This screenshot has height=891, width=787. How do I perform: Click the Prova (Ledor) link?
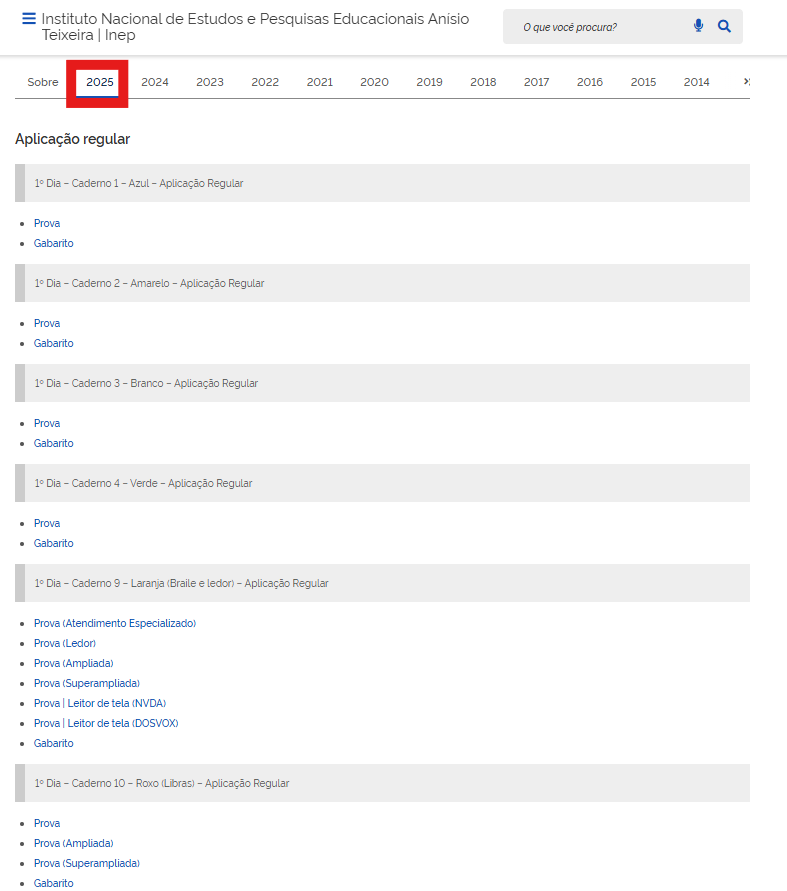coord(65,643)
